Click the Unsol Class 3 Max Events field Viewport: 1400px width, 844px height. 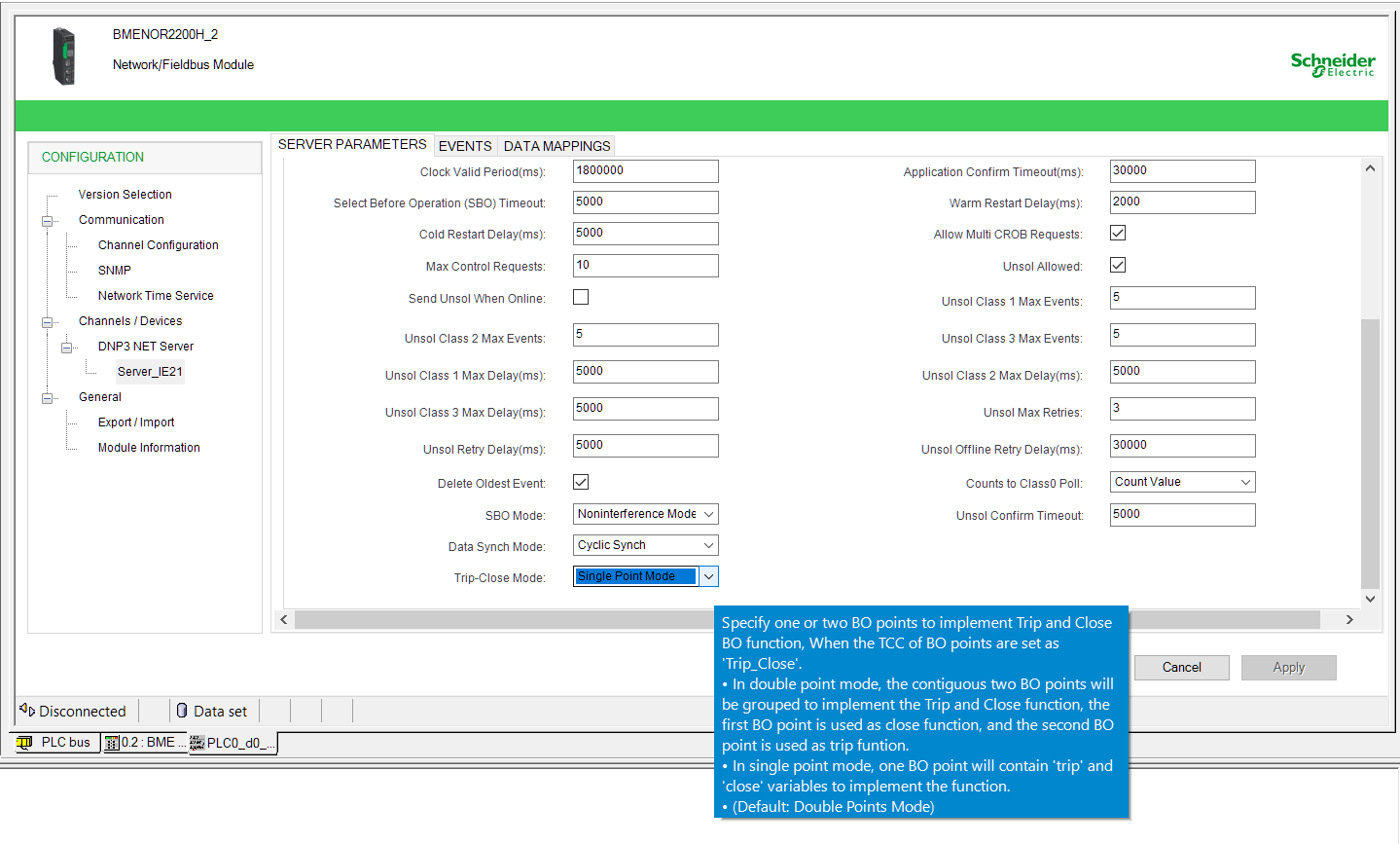(1183, 335)
